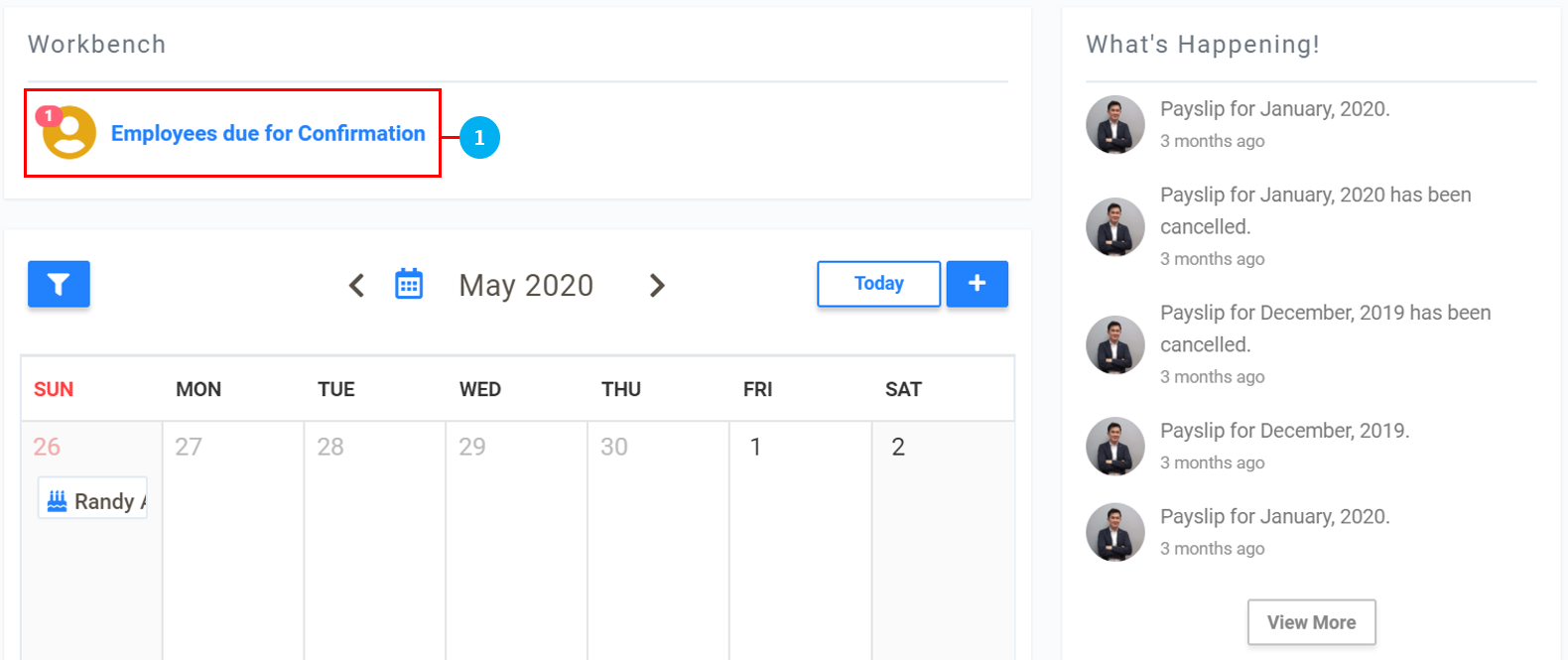Screen dimensions: 1568x660
Task: Click avatar beside the bottom January payslip
Action: pyautogui.click(x=1114, y=532)
